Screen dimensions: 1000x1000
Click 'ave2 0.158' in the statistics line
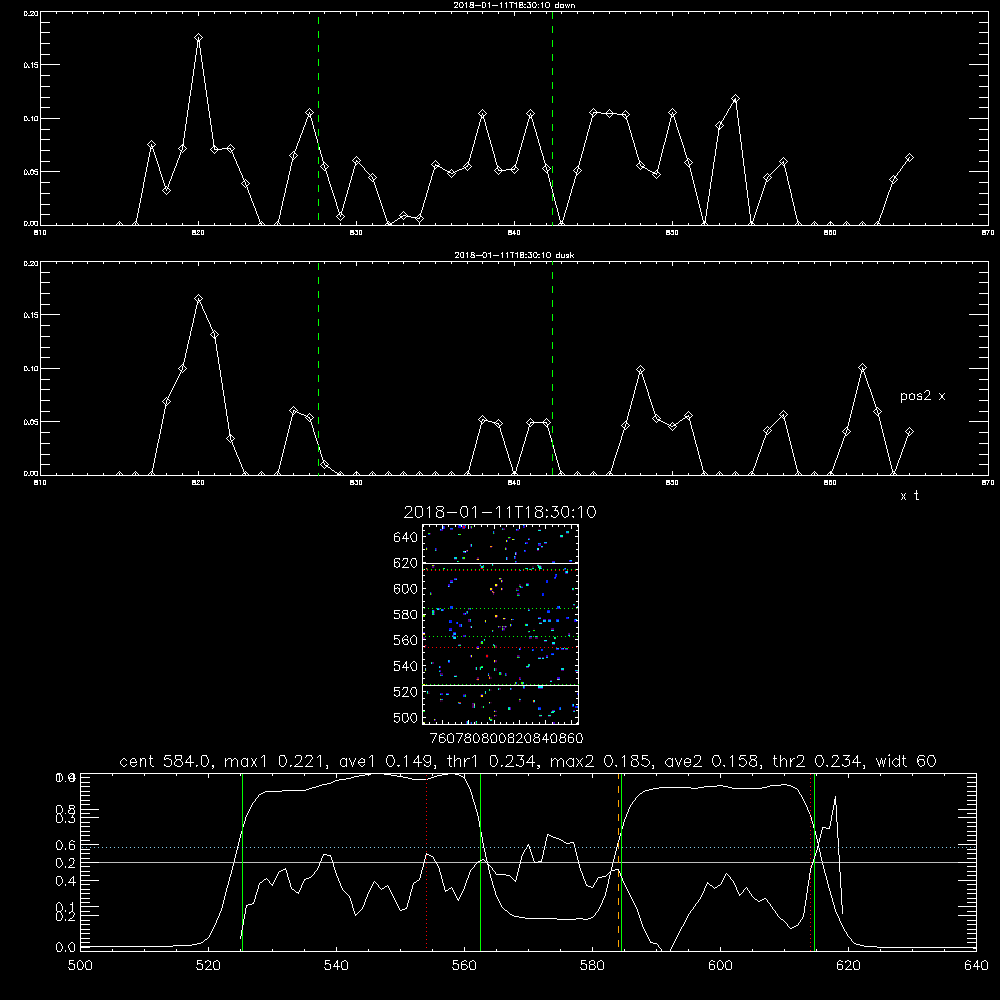pos(710,761)
